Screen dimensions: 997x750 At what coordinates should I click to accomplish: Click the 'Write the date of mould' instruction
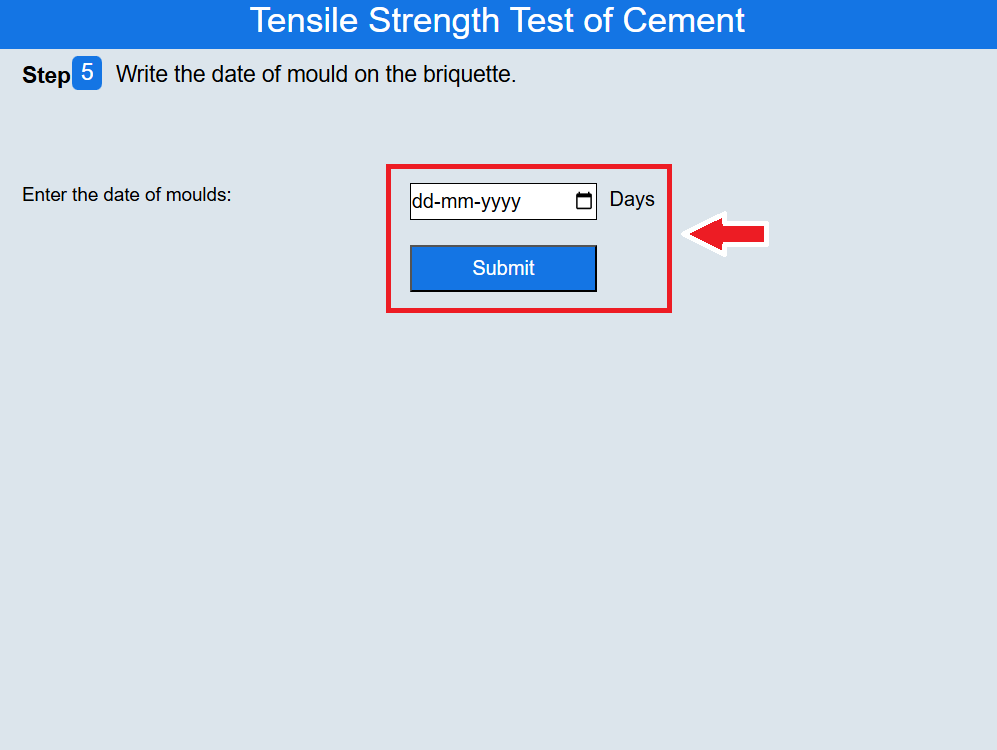(x=316, y=74)
